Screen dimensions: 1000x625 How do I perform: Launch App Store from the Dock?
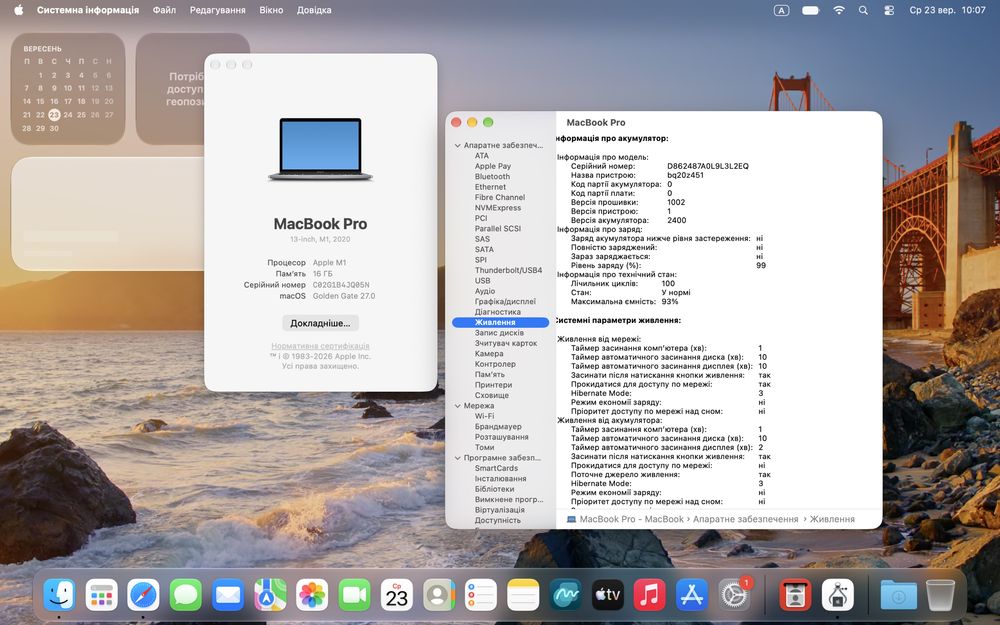tap(691, 595)
